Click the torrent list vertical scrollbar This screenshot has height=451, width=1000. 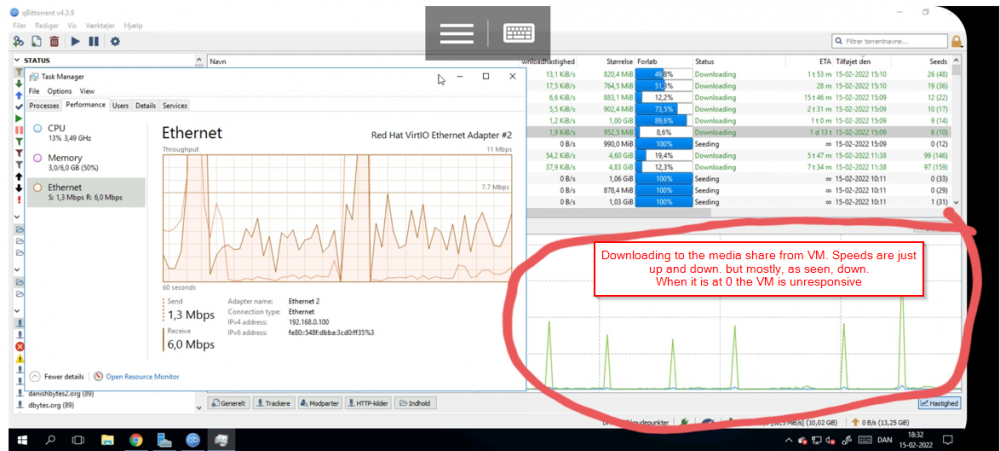click(955, 131)
